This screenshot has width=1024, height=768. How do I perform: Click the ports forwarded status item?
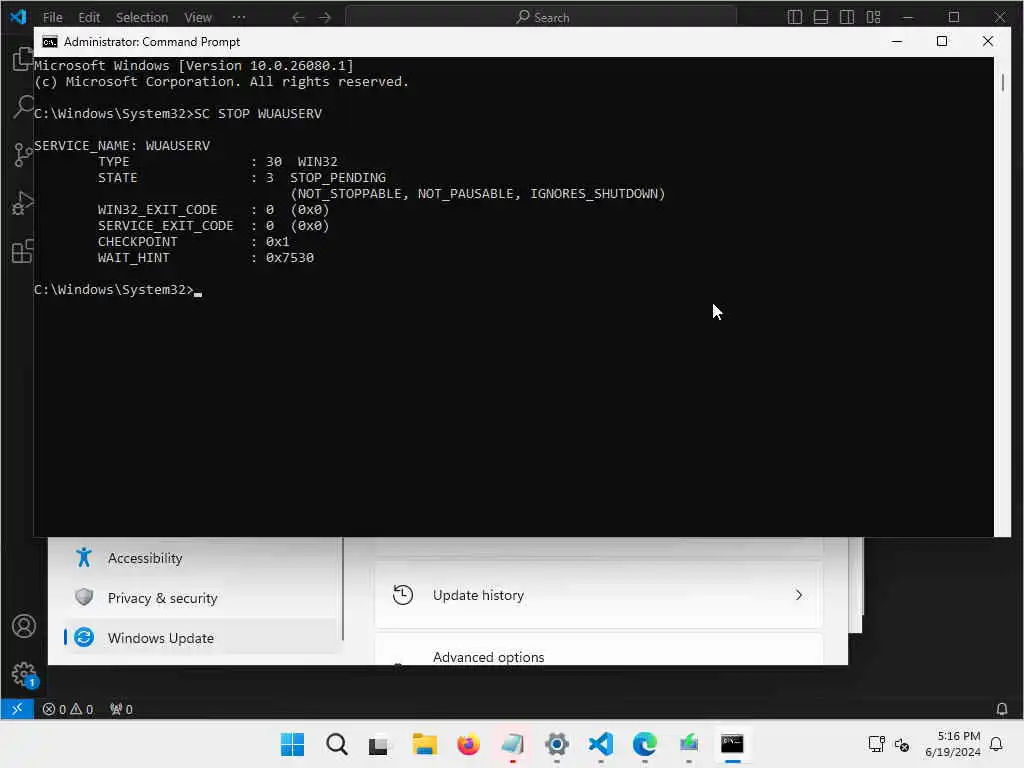click(121, 709)
